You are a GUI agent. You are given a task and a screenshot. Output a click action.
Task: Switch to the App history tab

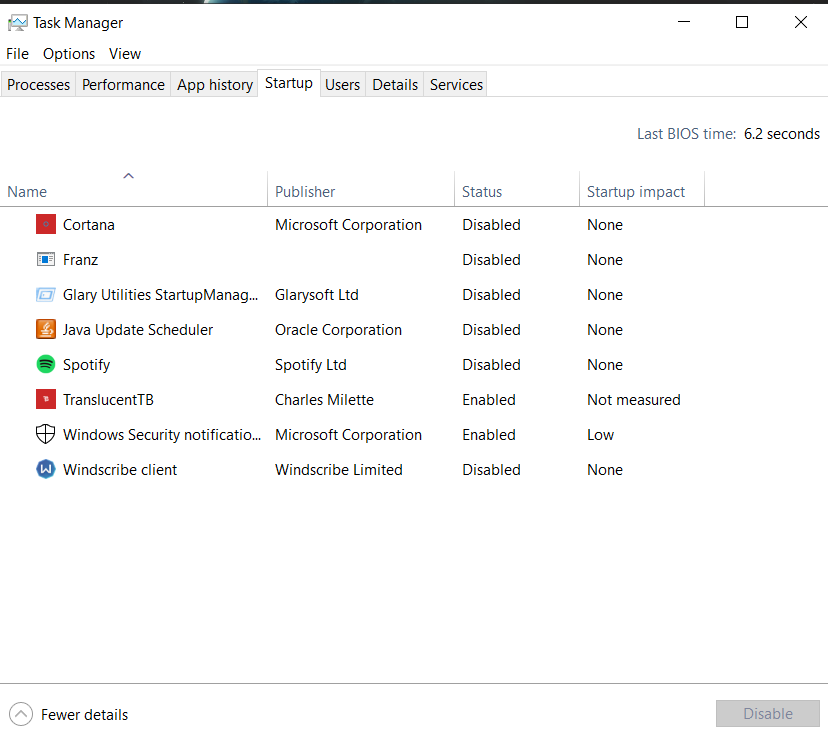(215, 85)
